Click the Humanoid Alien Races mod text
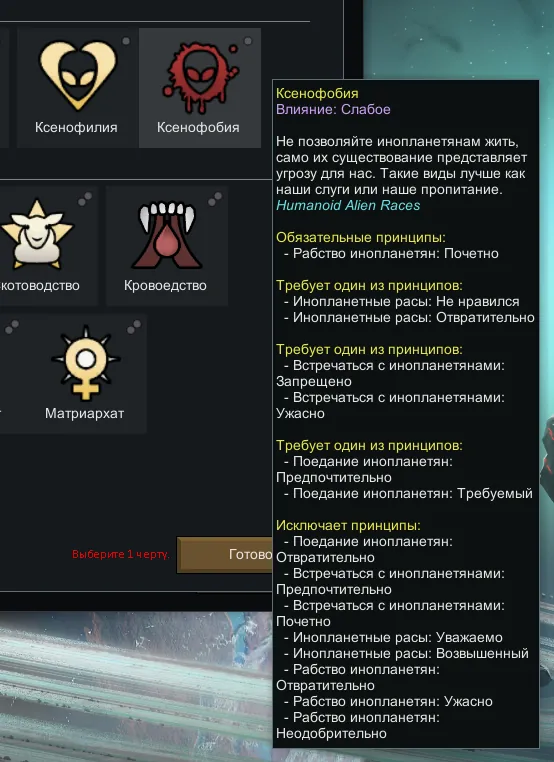This screenshot has width=554, height=762. pyautogui.click(x=348, y=206)
